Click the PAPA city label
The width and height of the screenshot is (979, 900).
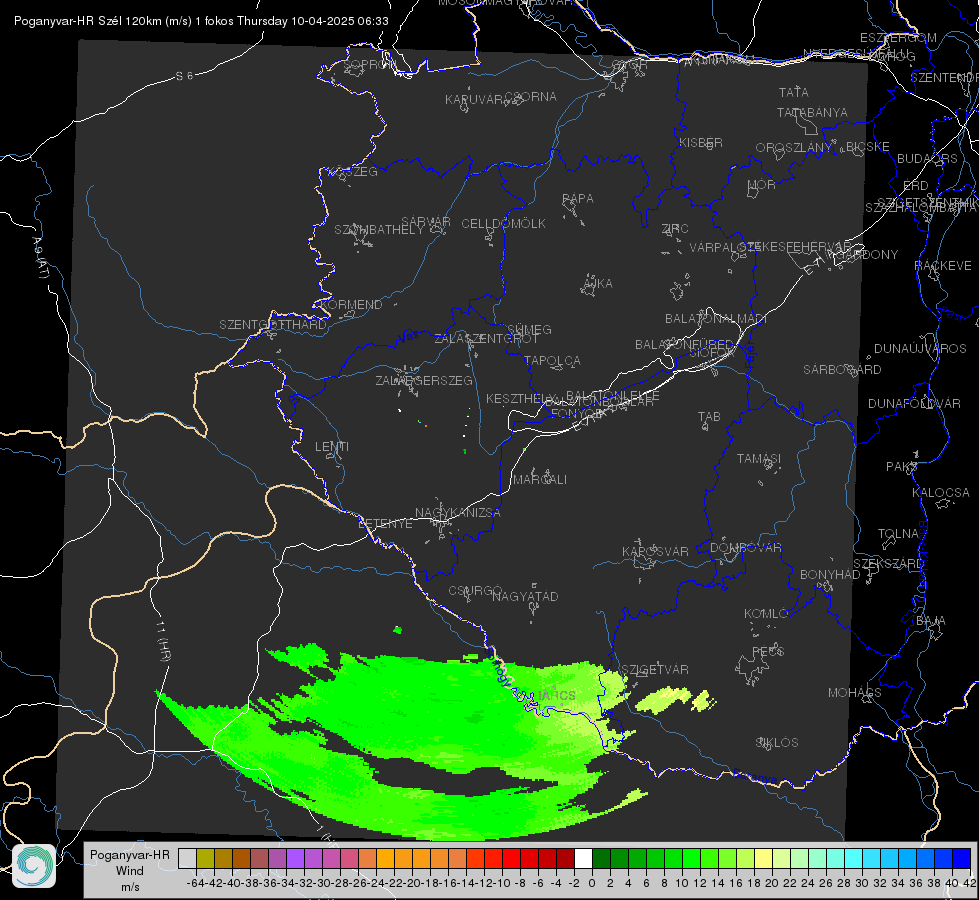coord(578,199)
